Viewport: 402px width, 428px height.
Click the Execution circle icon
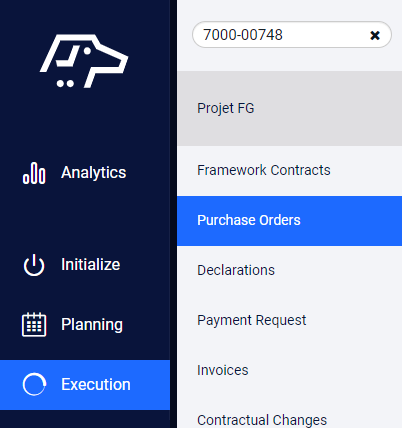click(34, 384)
